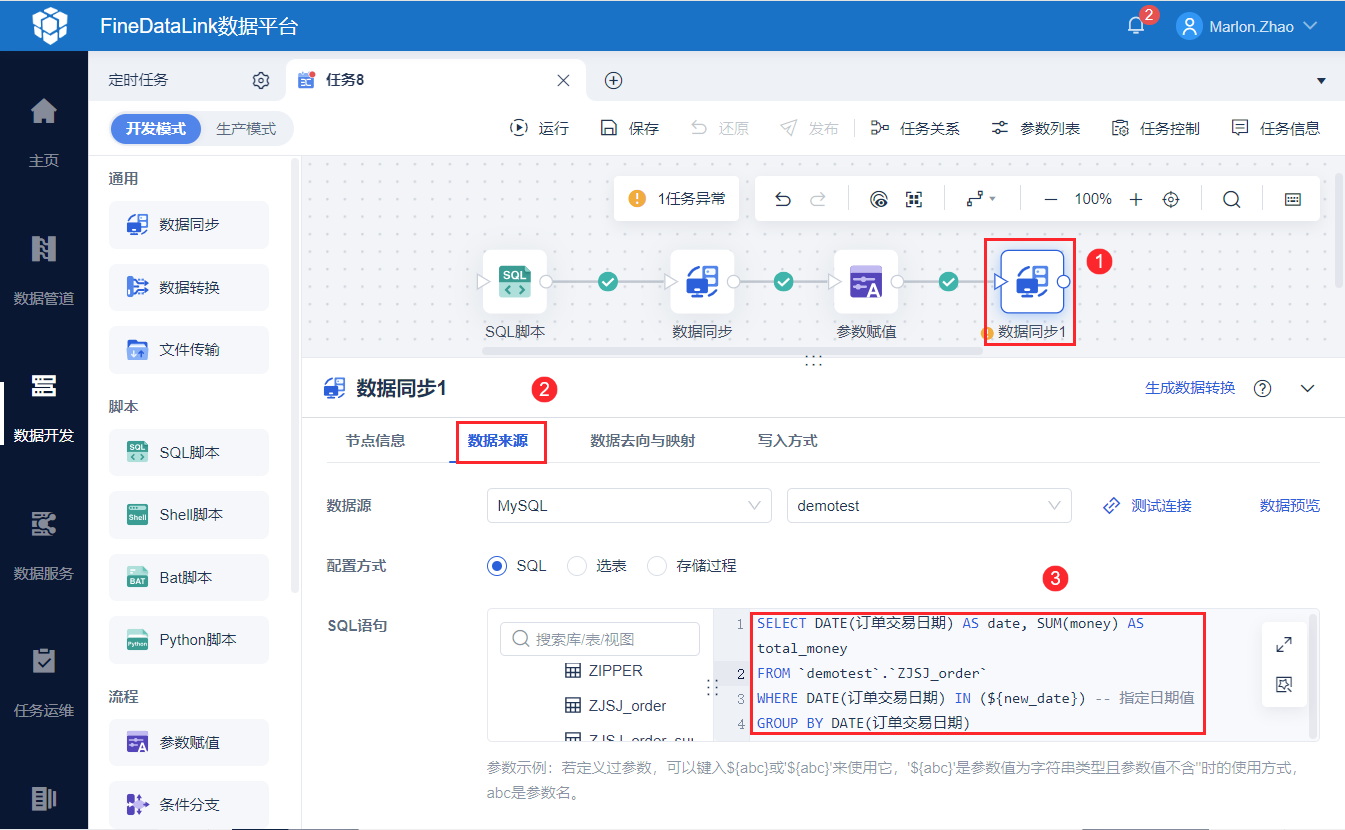
Task: Run the task with 运行
Action: click(x=539, y=128)
